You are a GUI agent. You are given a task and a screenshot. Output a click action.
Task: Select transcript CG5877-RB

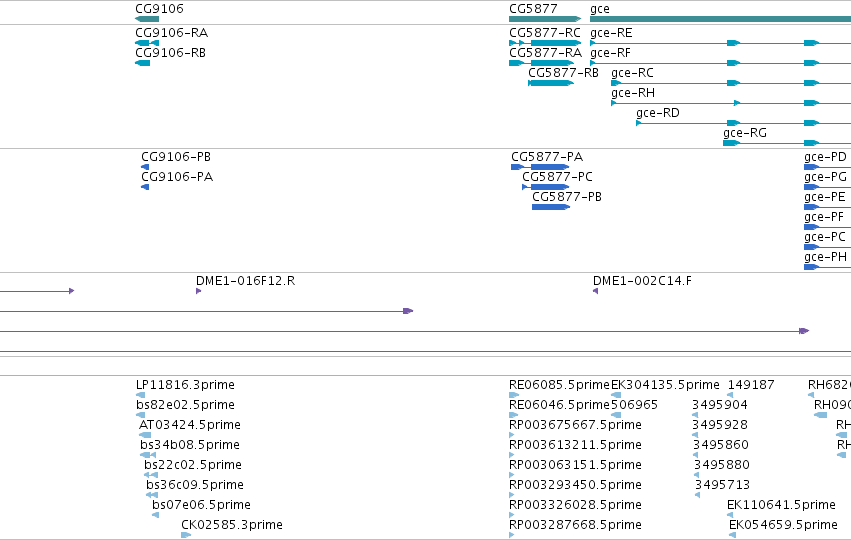click(551, 83)
